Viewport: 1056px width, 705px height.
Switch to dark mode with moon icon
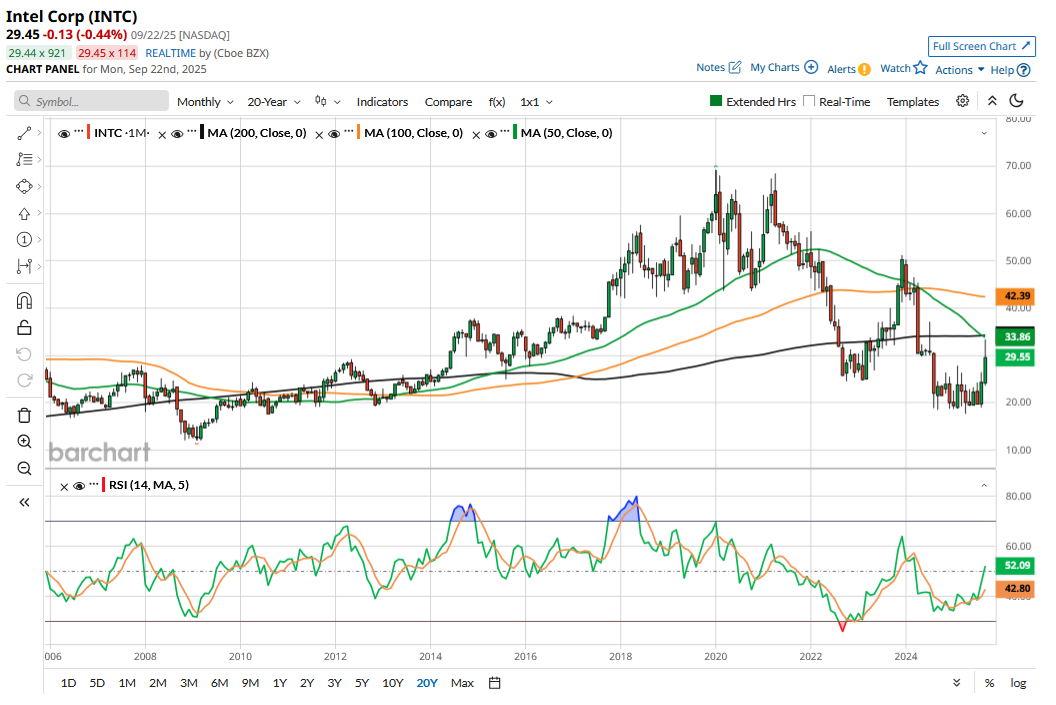1017,101
